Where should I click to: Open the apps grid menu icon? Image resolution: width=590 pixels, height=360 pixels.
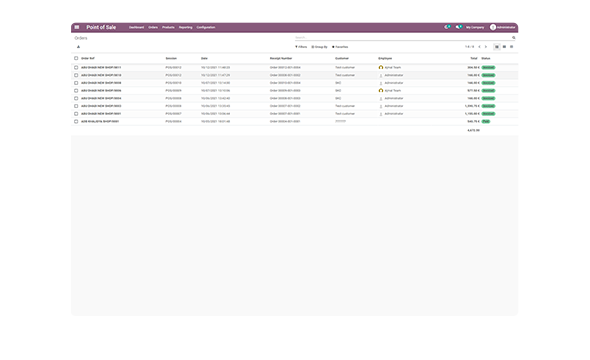click(x=77, y=27)
